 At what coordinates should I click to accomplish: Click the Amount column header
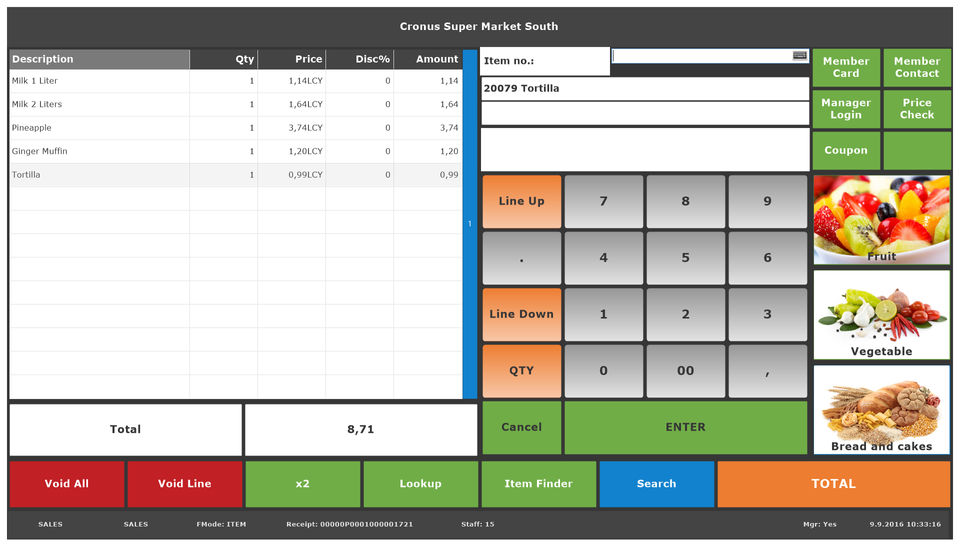point(428,59)
